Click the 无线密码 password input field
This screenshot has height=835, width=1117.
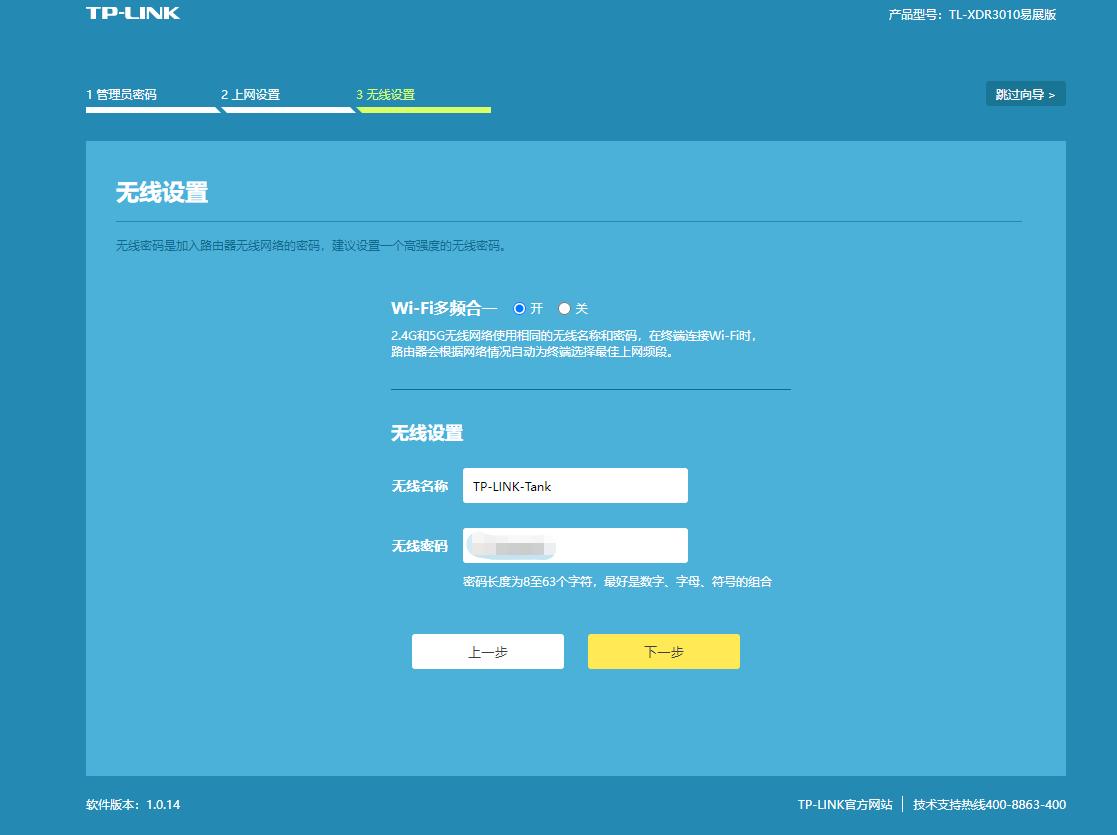pos(575,545)
